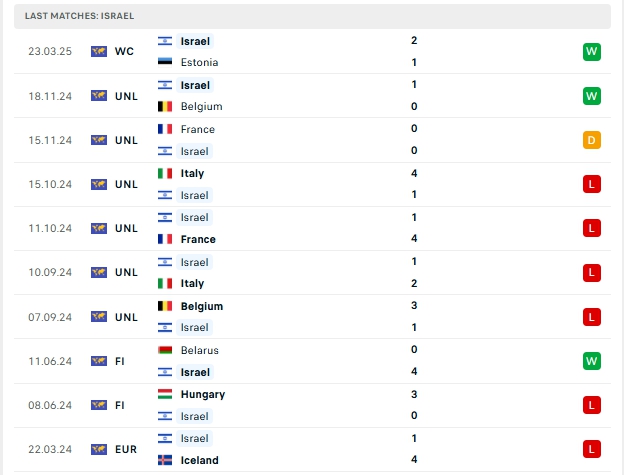
Task: Select France in the 11.10.24 match
Action: point(198,239)
